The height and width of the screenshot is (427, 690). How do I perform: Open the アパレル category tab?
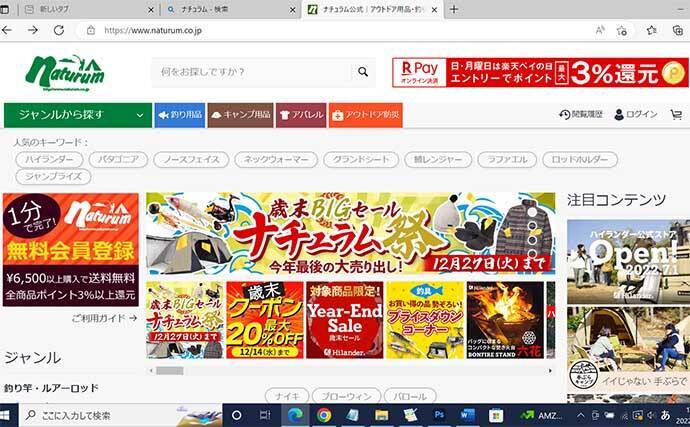(x=301, y=115)
